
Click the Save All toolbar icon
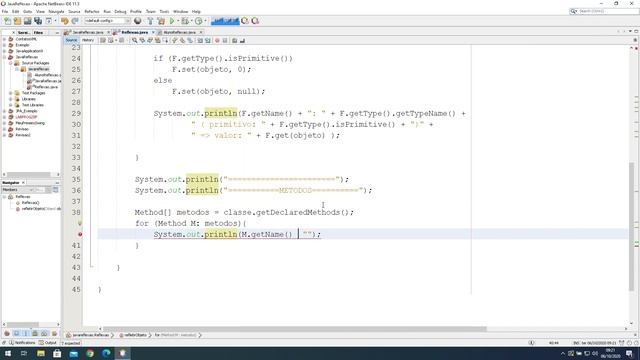click(38, 21)
